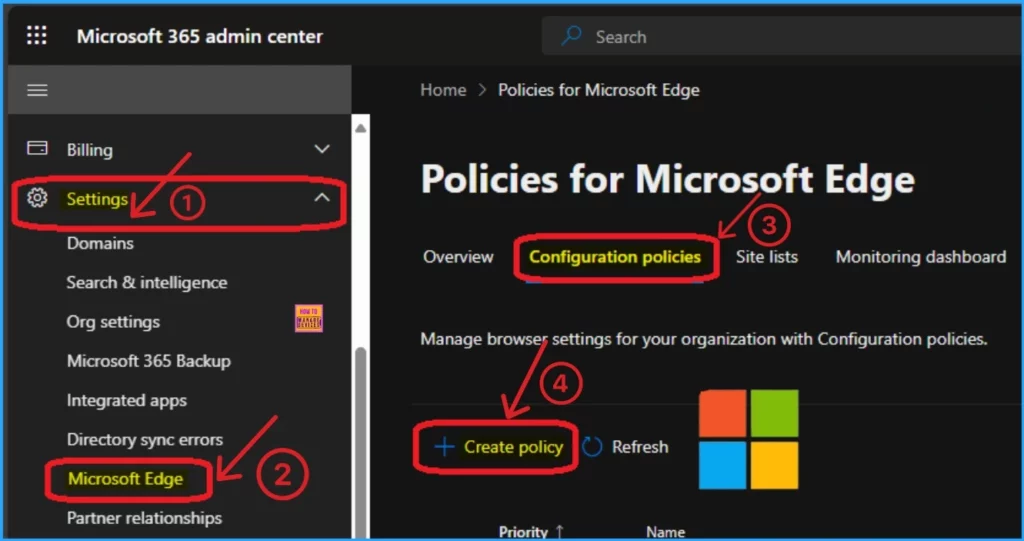Image resolution: width=1024 pixels, height=541 pixels.
Task: Open the Overview tab
Action: 458,257
